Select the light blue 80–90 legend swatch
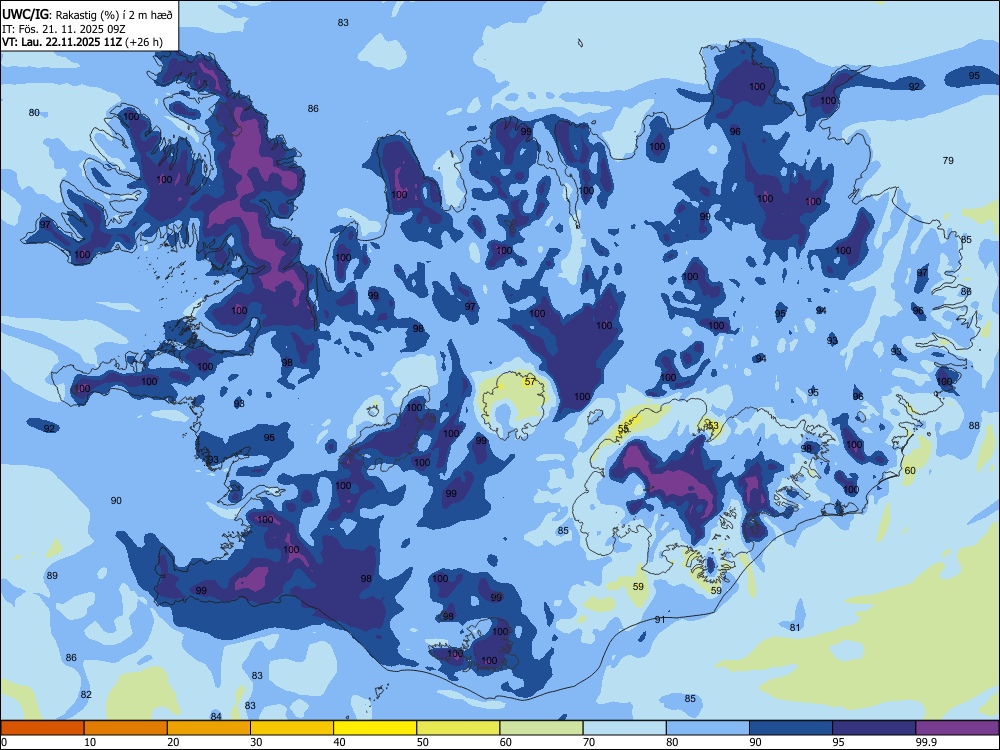1000x750 pixels. [x=708, y=728]
